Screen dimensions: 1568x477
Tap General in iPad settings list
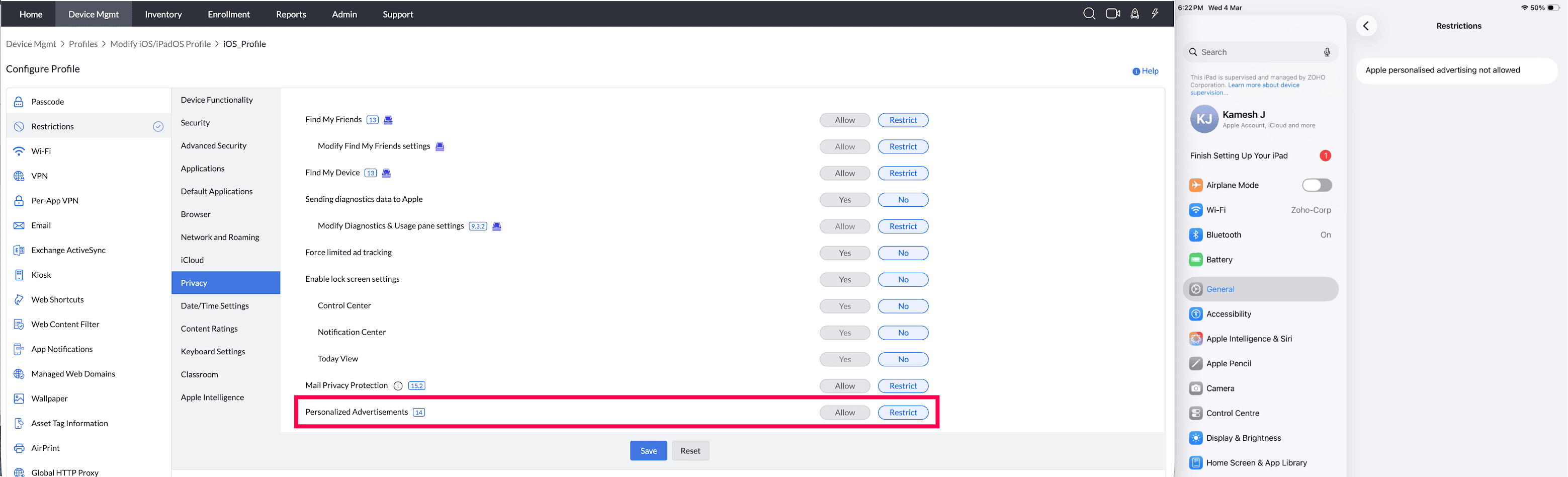click(x=1260, y=289)
